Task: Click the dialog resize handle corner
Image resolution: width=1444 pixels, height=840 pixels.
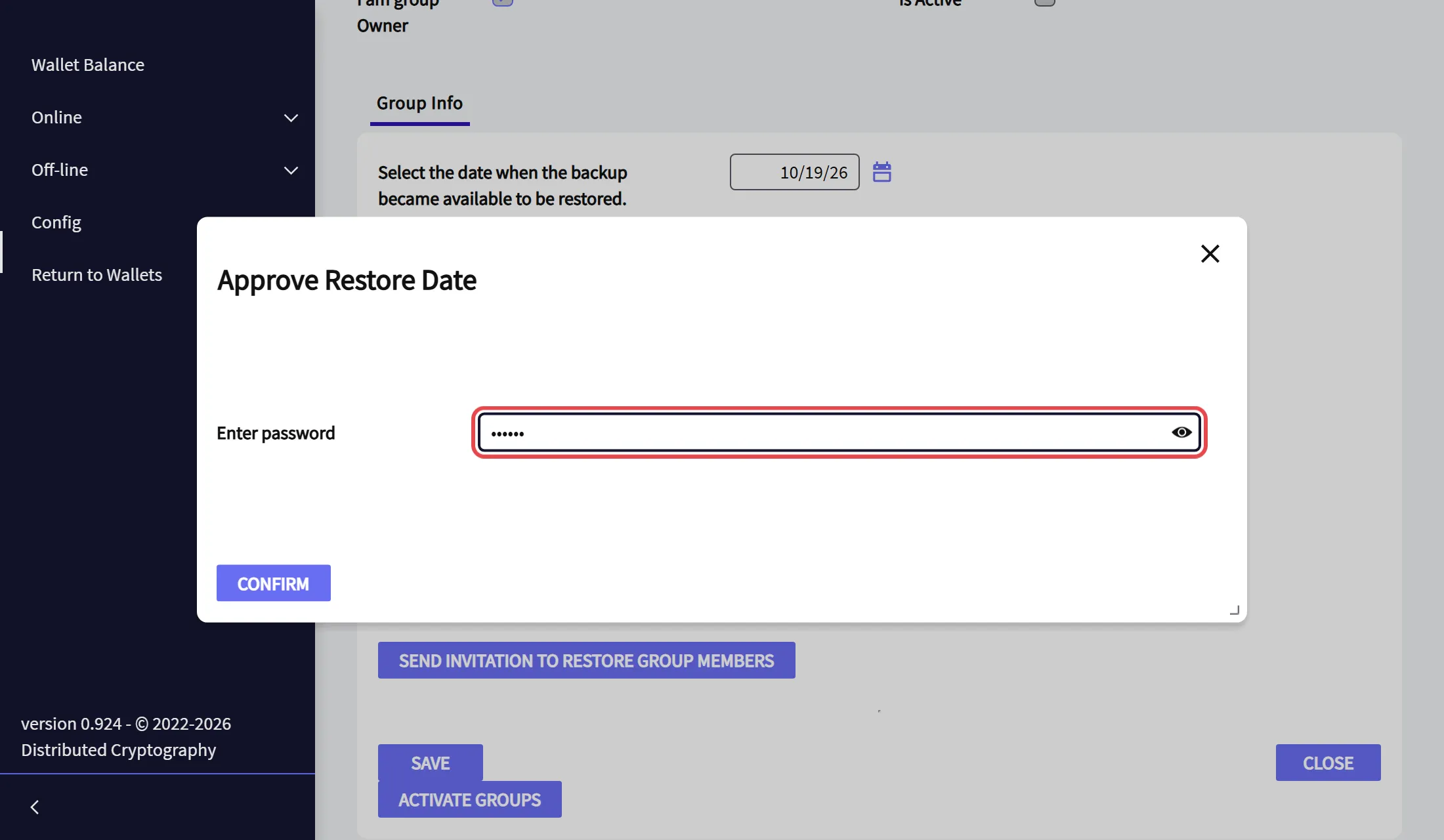Action: [x=1234, y=610]
